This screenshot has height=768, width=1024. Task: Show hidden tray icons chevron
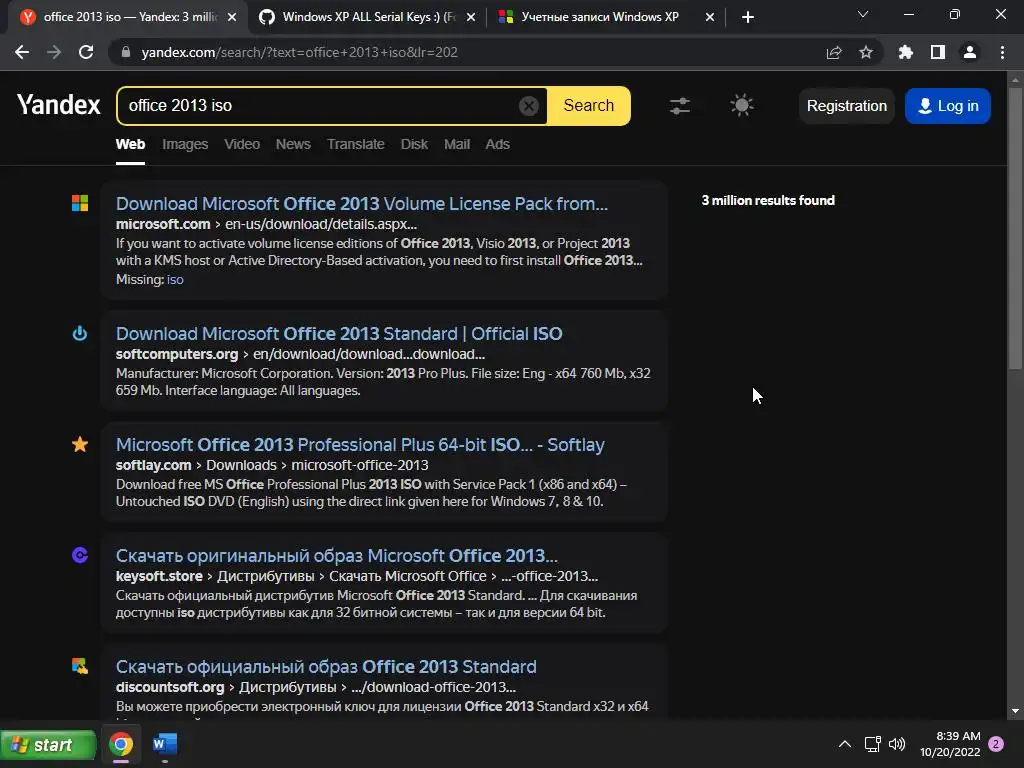844,744
